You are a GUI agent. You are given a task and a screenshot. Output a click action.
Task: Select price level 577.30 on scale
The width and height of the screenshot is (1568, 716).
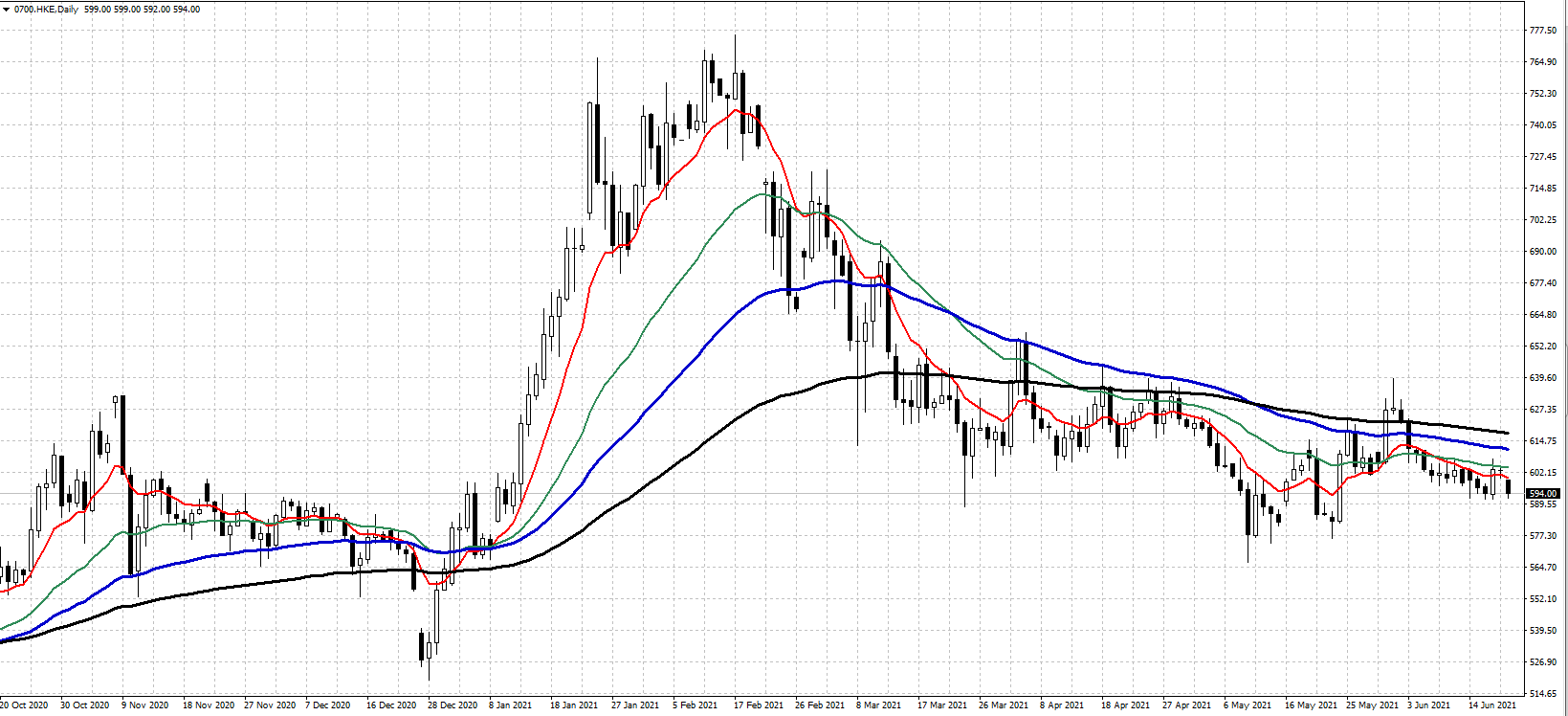[1543, 536]
